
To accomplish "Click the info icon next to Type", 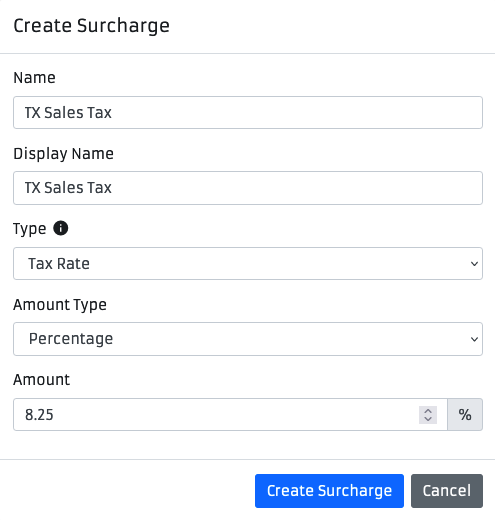I will pyautogui.click(x=61, y=228).
